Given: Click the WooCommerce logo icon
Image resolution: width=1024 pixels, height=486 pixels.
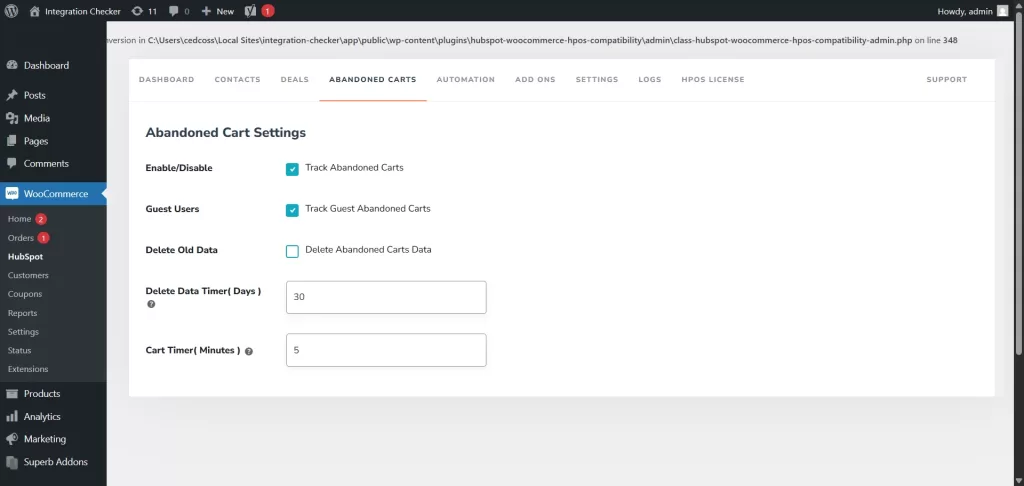Looking at the screenshot, I should 12,193.
